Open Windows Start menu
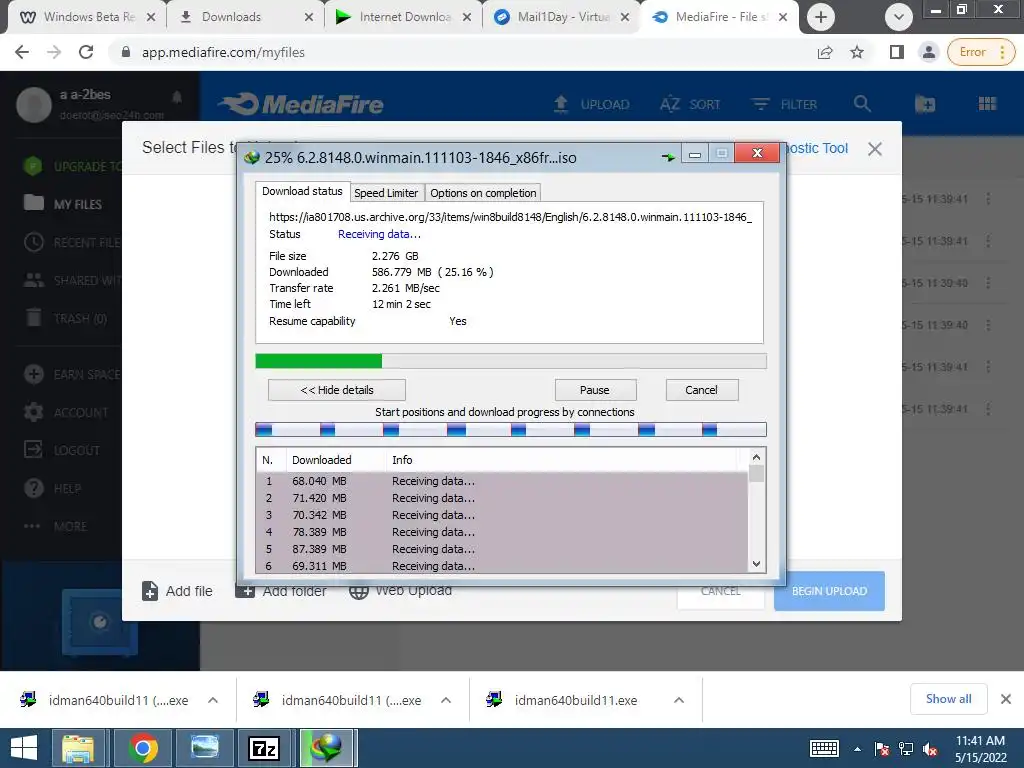The height and width of the screenshot is (768, 1024). [24, 748]
